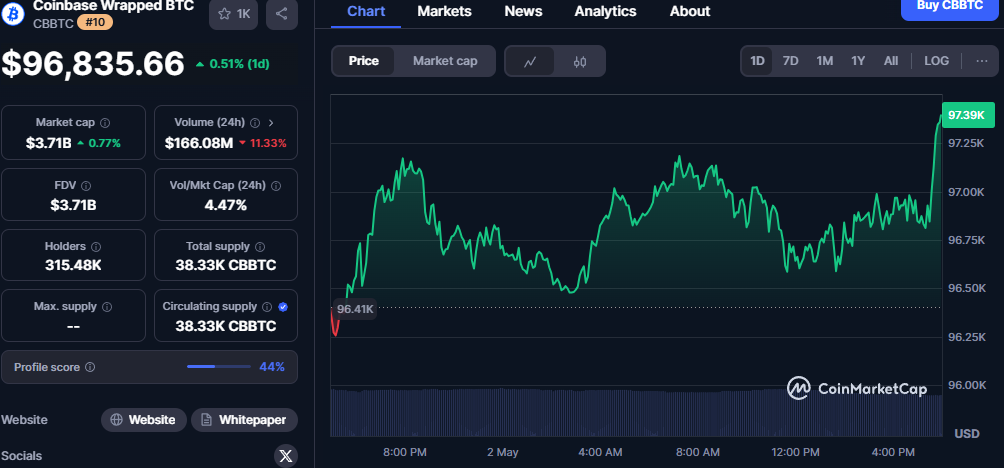Viewport: 1004px width, 468px height.
Task: Open Circulating supply info icon
Action: point(267,307)
